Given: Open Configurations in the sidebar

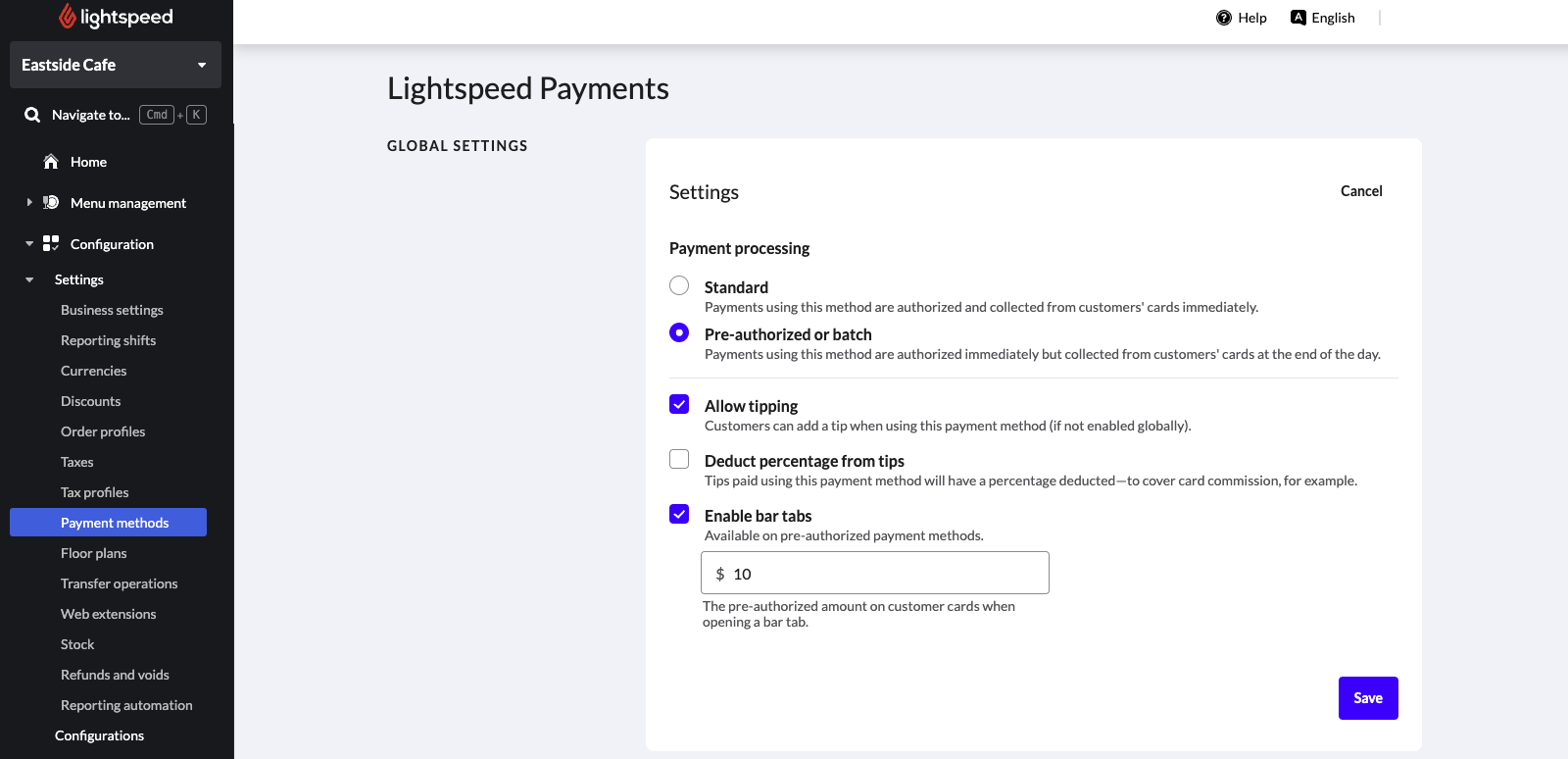Looking at the screenshot, I should (99, 735).
